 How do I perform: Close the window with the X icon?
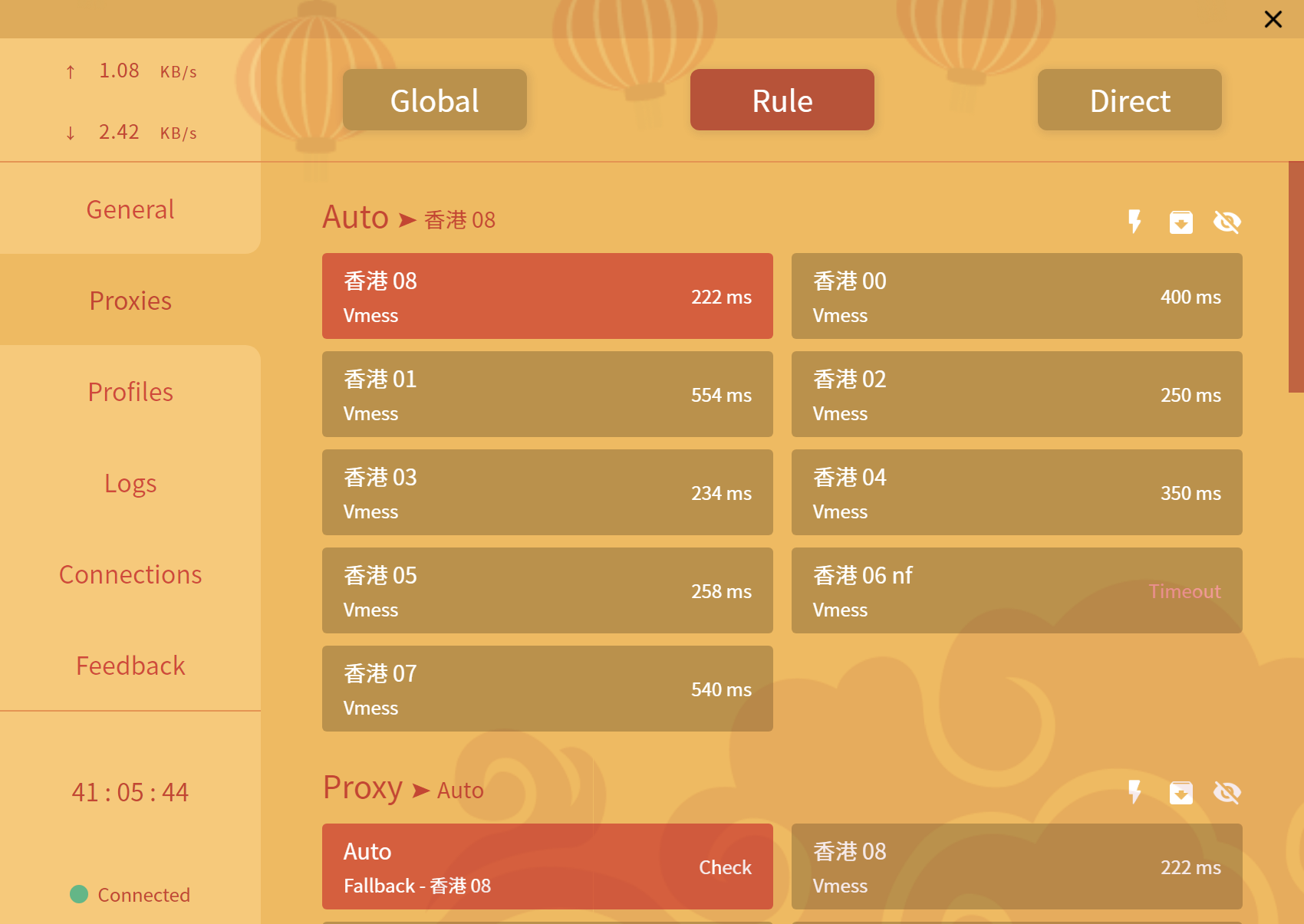tap(1273, 19)
